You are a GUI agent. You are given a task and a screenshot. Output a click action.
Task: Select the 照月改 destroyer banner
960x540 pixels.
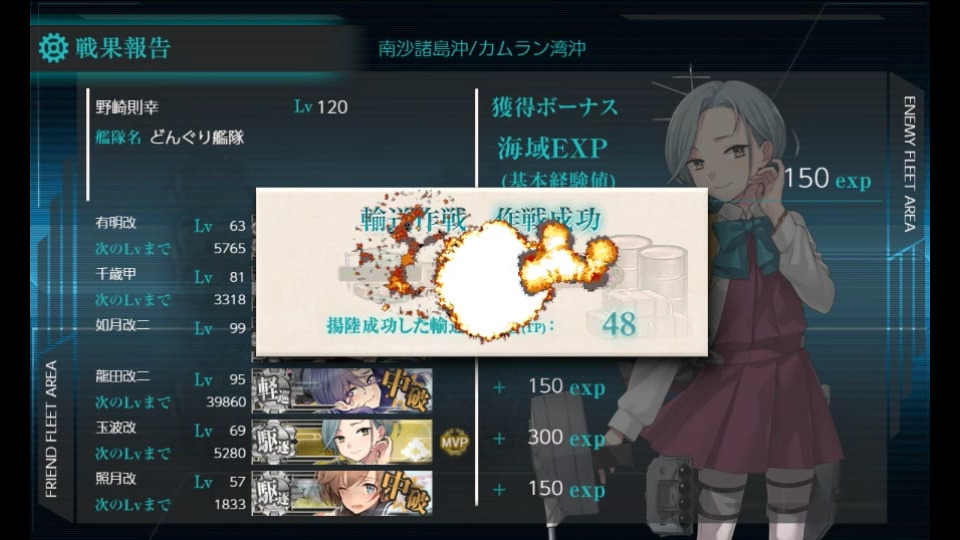point(342,493)
